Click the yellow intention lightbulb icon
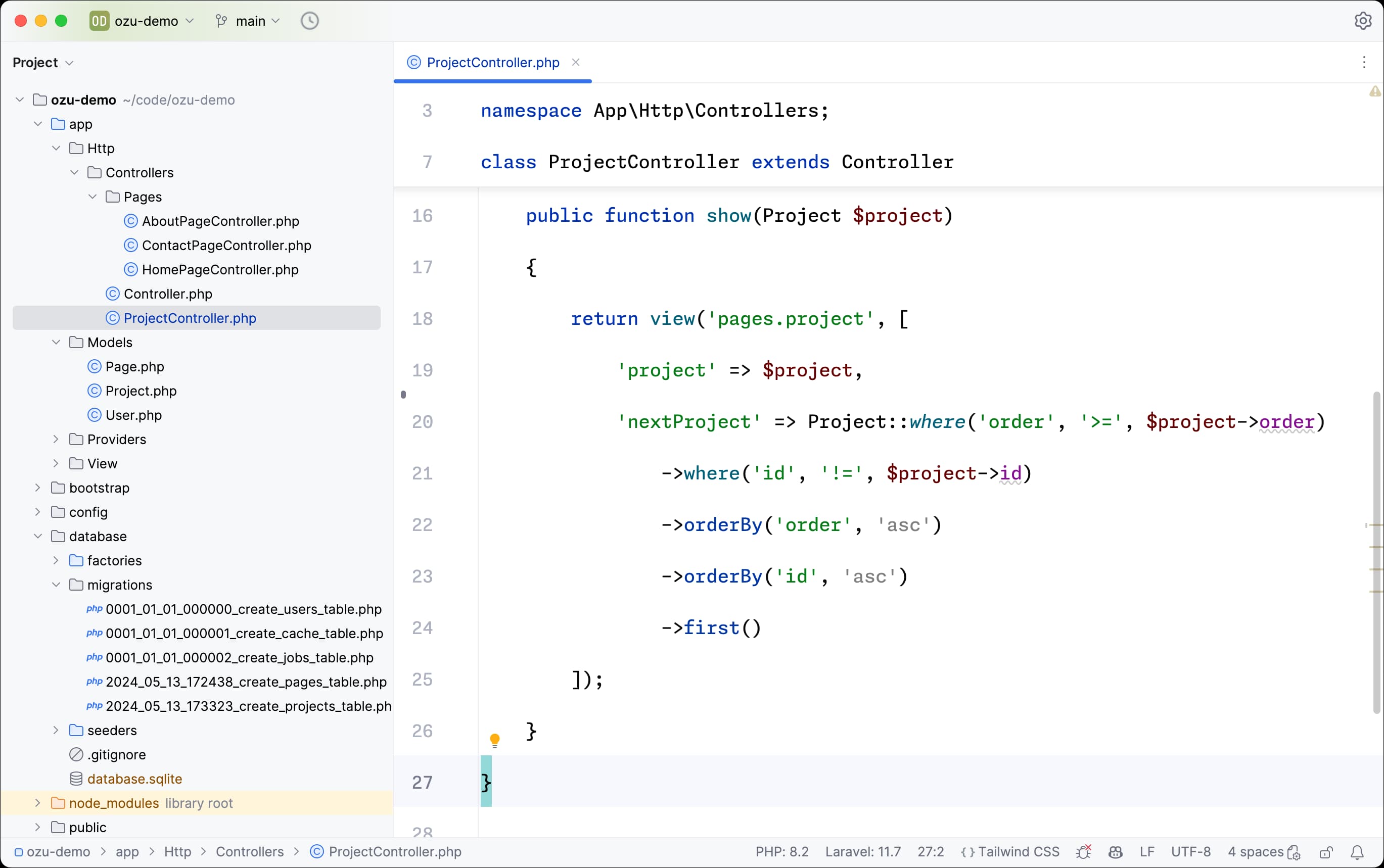Screen dimensions: 1384x868 coord(494,740)
